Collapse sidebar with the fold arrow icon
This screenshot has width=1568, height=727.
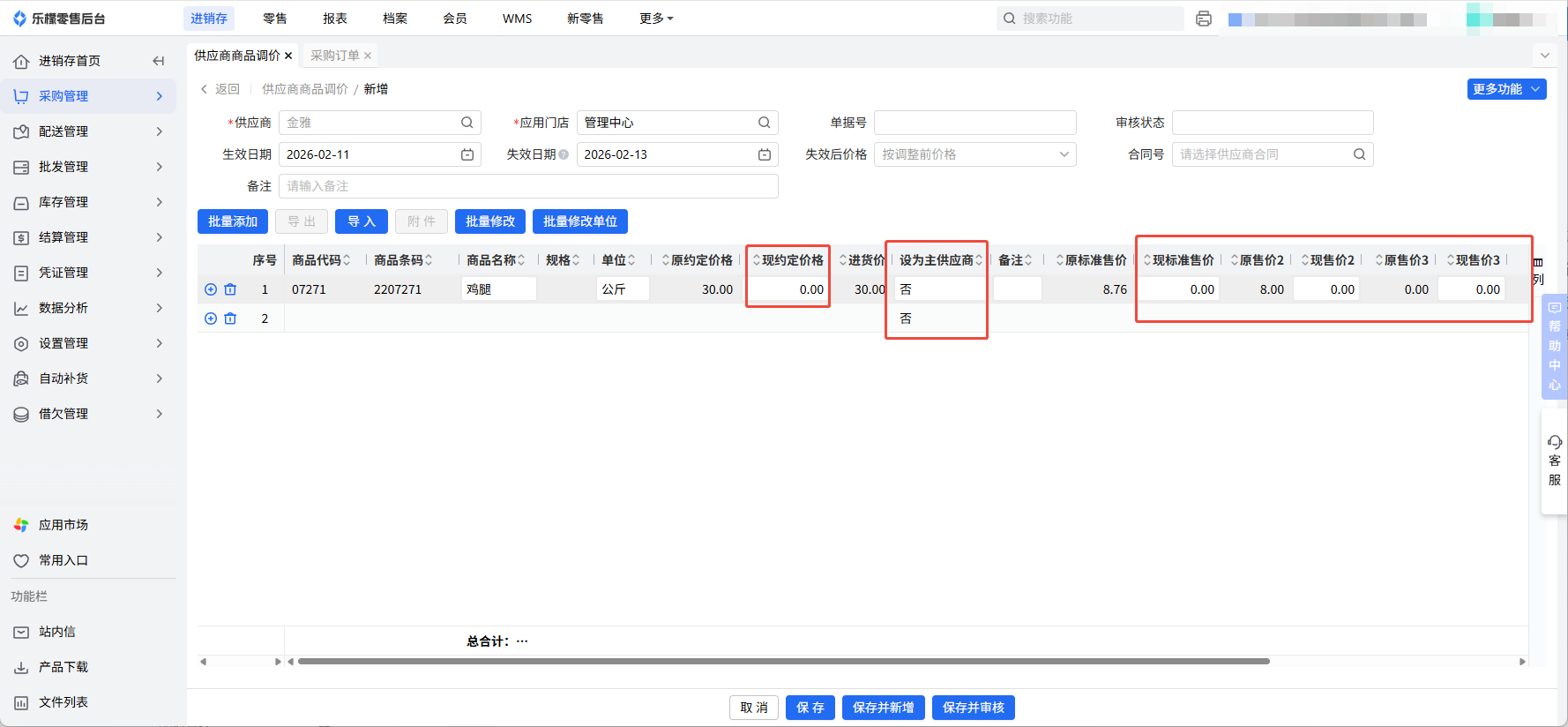pos(159,61)
